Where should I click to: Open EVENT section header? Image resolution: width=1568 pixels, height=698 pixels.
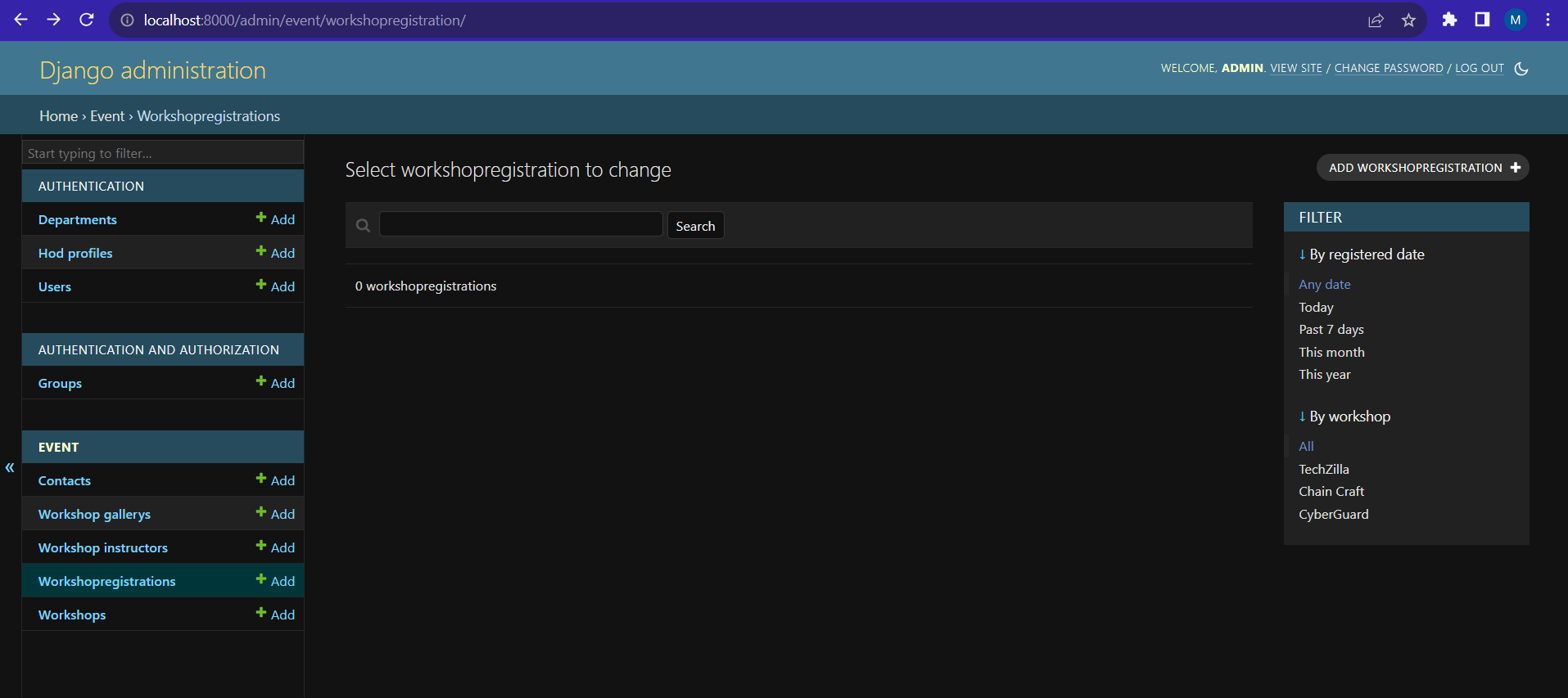point(58,448)
